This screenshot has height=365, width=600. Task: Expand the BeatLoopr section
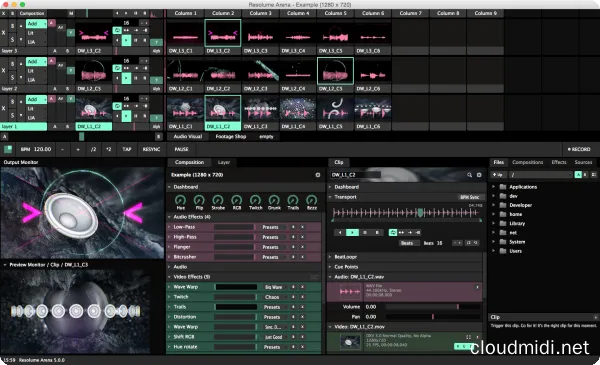330,257
